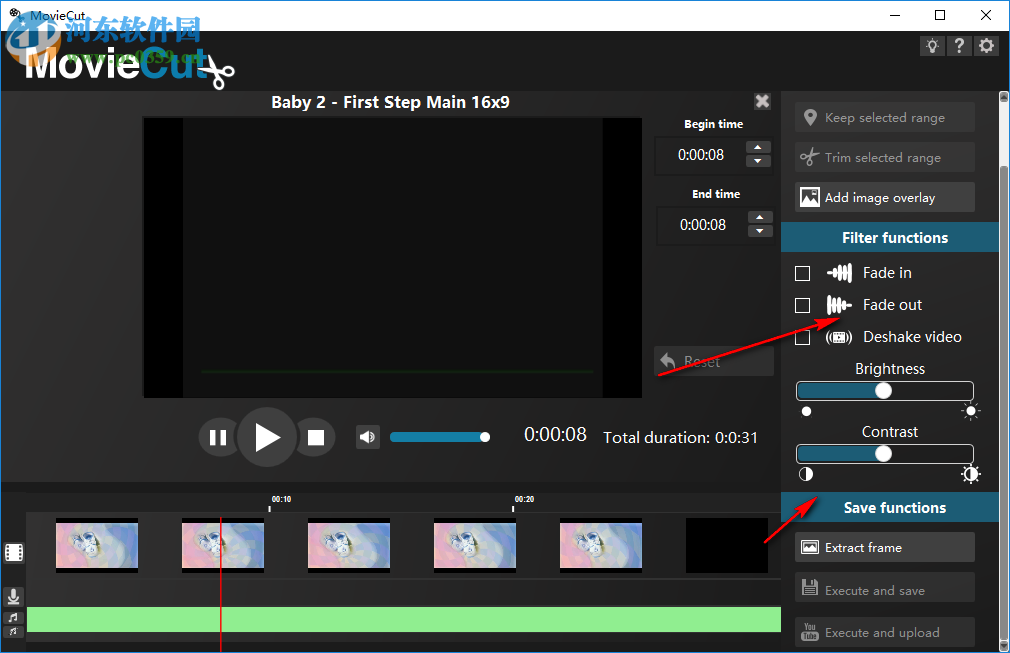Click the End time field 0:00:08
The width and height of the screenshot is (1010, 653).
click(702, 225)
